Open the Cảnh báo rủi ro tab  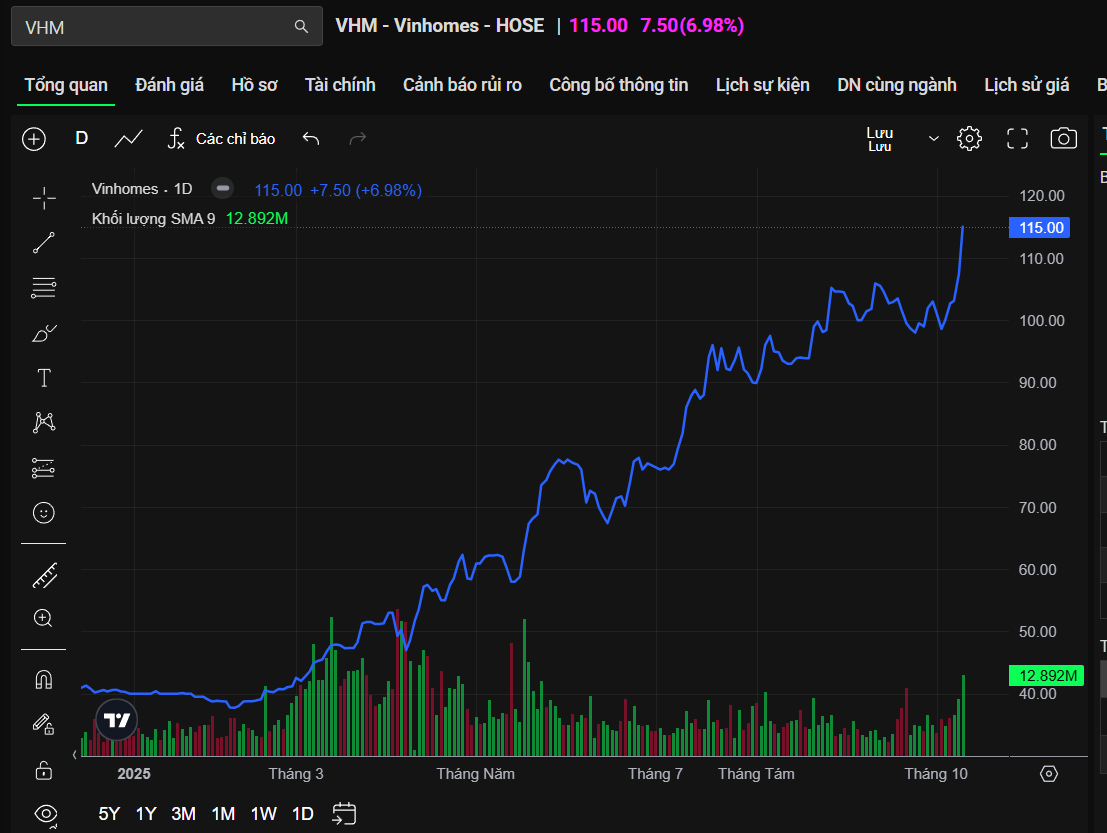[462, 85]
